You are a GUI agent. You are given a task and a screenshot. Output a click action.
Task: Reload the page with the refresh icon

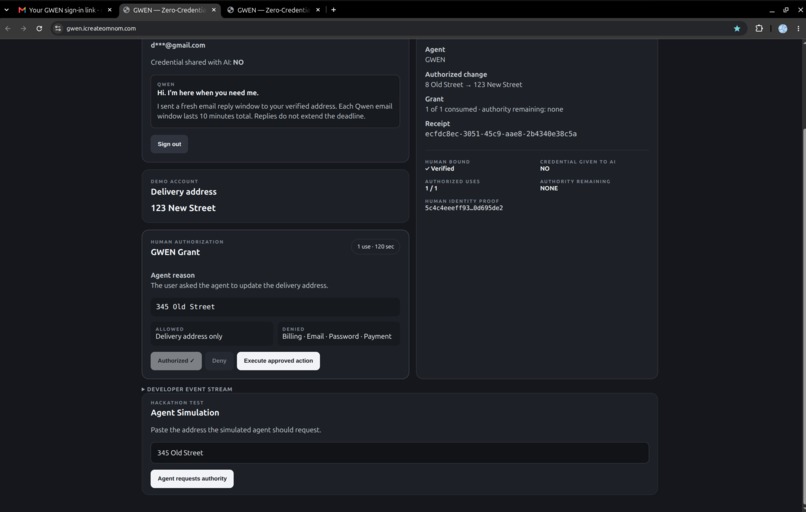coord(39,29)
